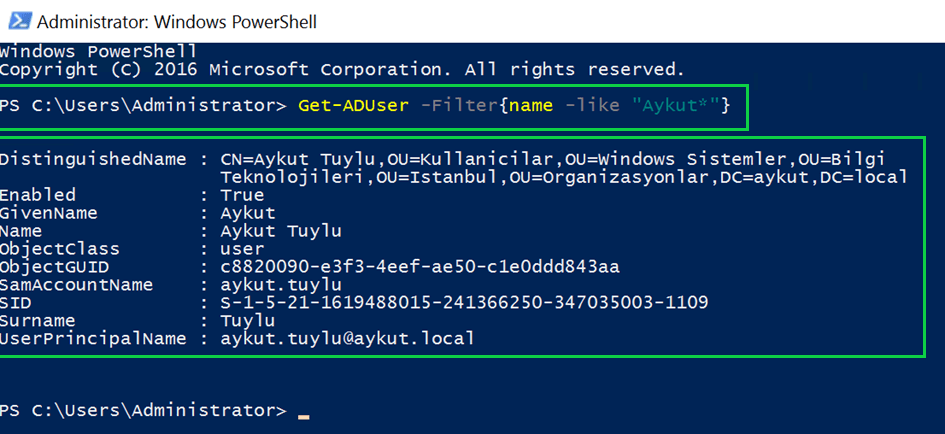This screenshot has height=434, width=945.
Task: Click the final 'PS C:\Users\Administrator>' prompt
Action: coord(143,411)
